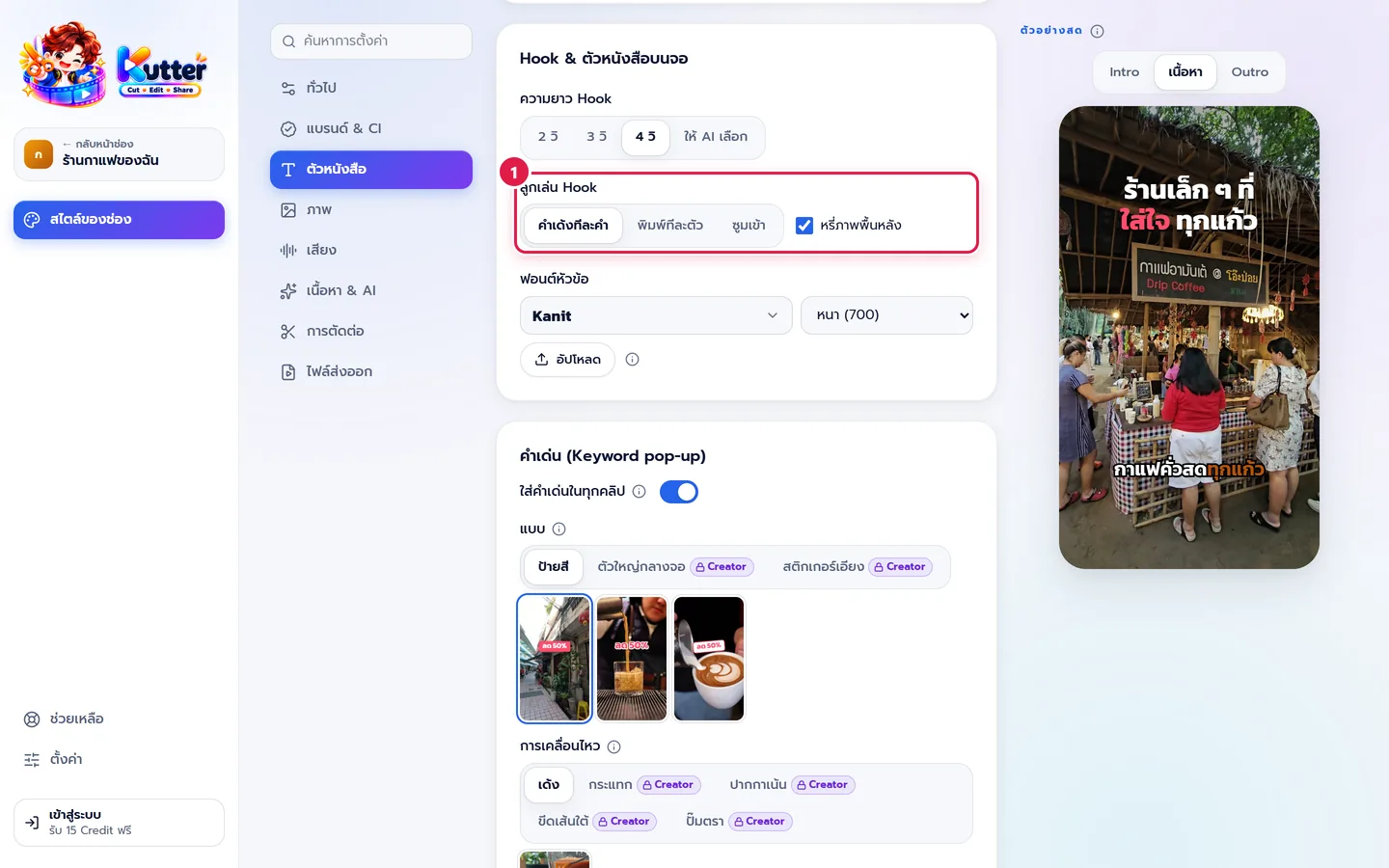
Task: Open เนื้อหา & AI section
Action: [371, 290]
